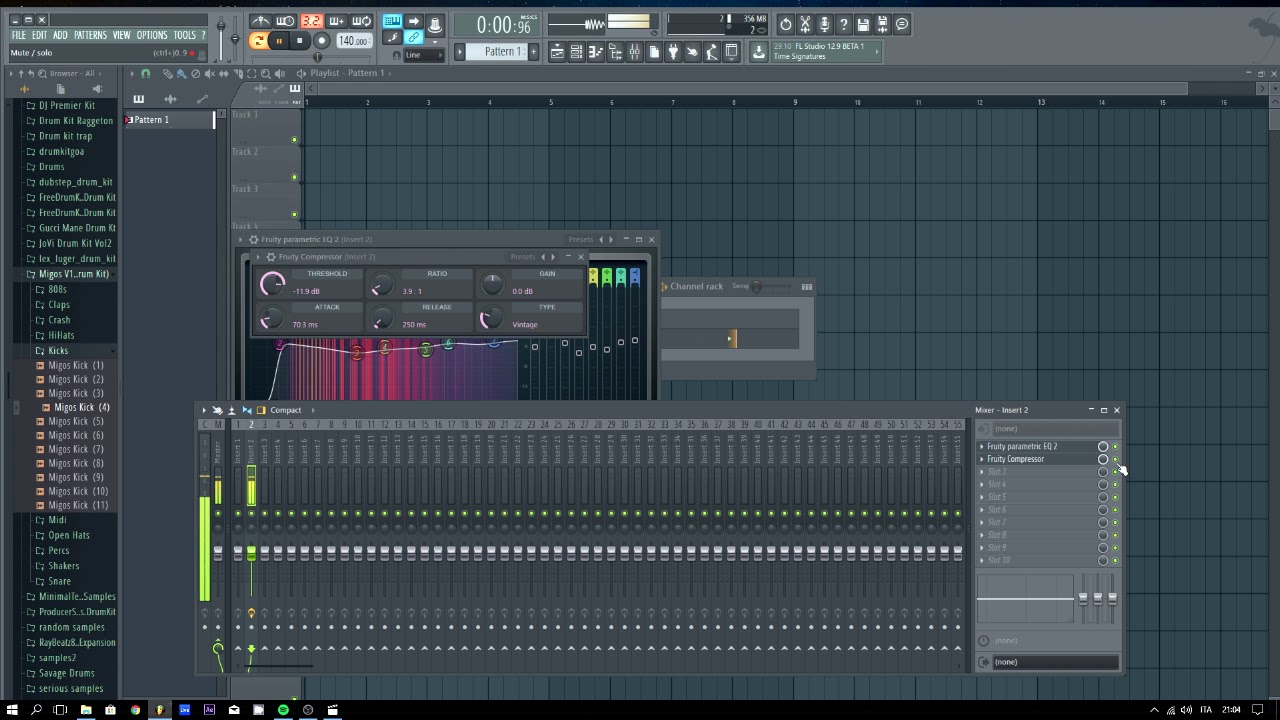Click the one-click audio recording microphone icon
Viewport: 1280px width, 720px height.
click(x=824, y=24)
